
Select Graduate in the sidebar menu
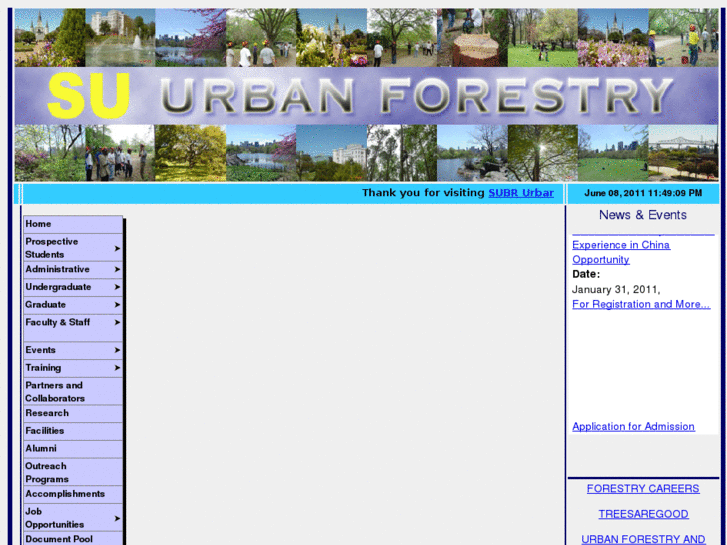73,305
